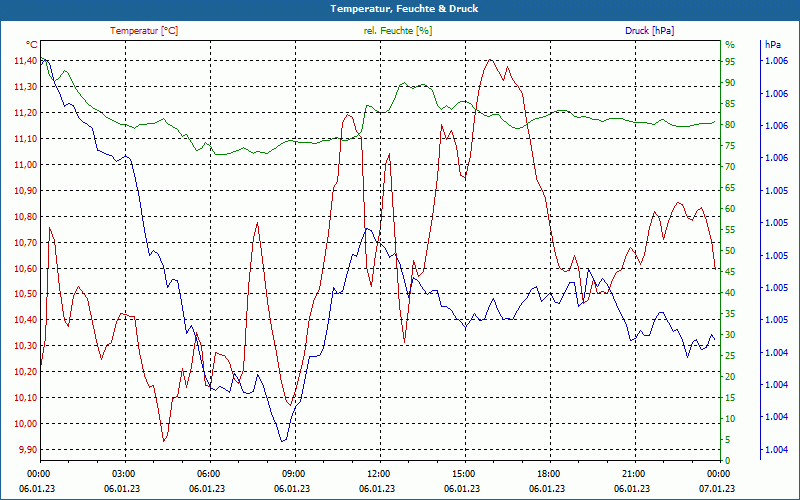Click humidity axis value '85'

coord(730,104)
